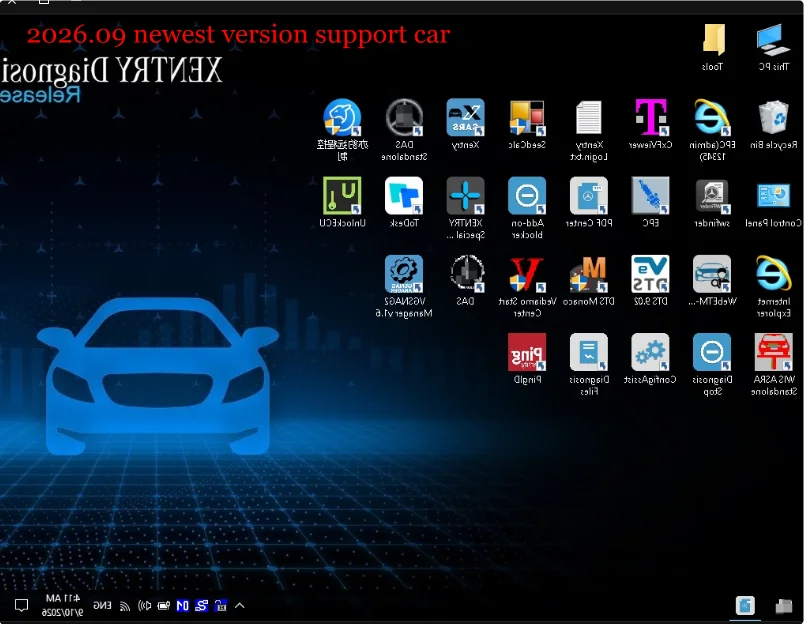Launch the Diagnosis Stop shortcut

pyautogui.click(x=712, y=365)
